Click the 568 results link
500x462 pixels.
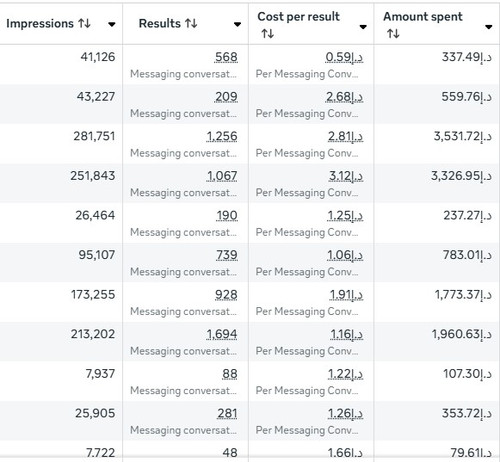tap(226, 57)
